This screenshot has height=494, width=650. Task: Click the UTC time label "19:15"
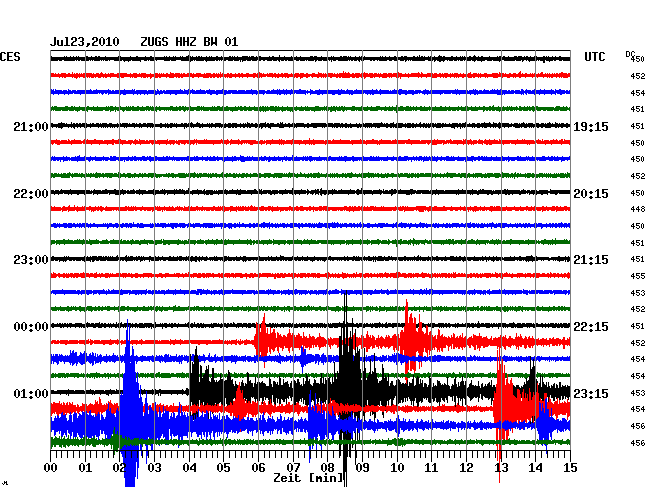pyautogui.click(x=591, y=127)
